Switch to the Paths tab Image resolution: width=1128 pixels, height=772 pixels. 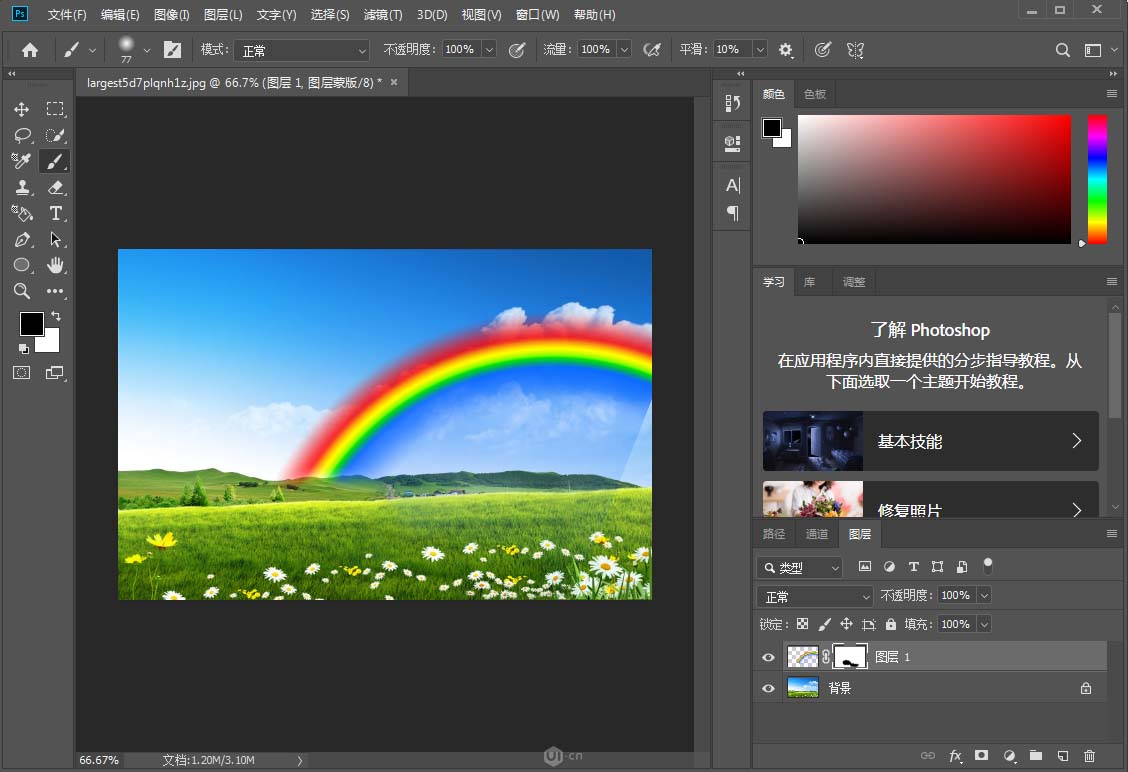tap(774, 534)
